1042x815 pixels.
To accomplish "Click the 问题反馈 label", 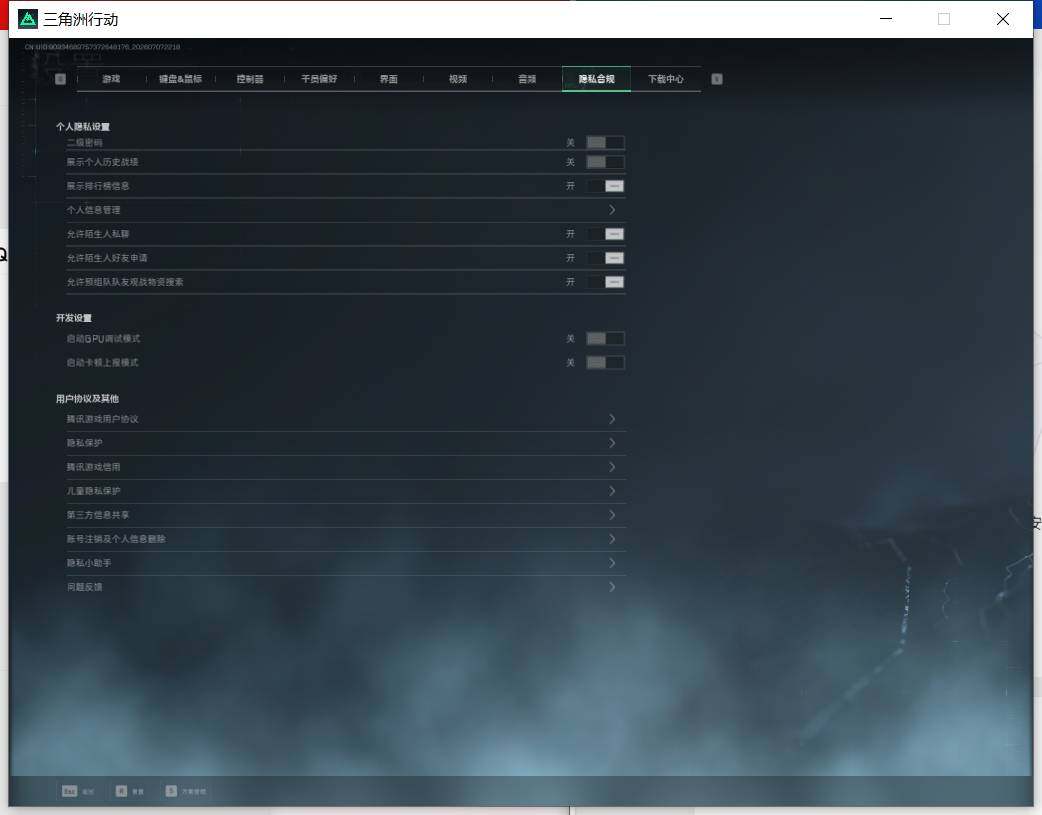I will [84, 586].
